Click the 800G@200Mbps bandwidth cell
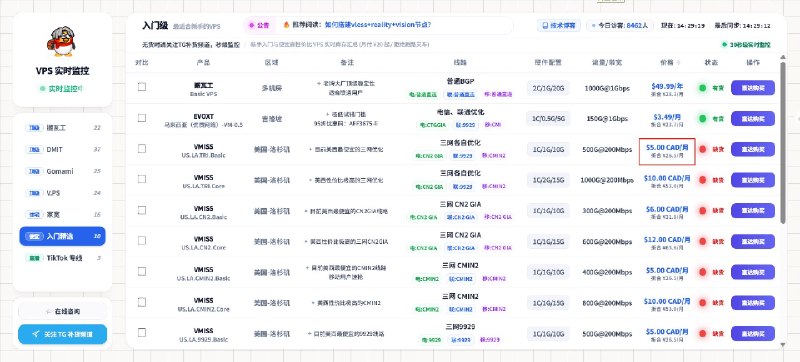 (x=606, y=303)
